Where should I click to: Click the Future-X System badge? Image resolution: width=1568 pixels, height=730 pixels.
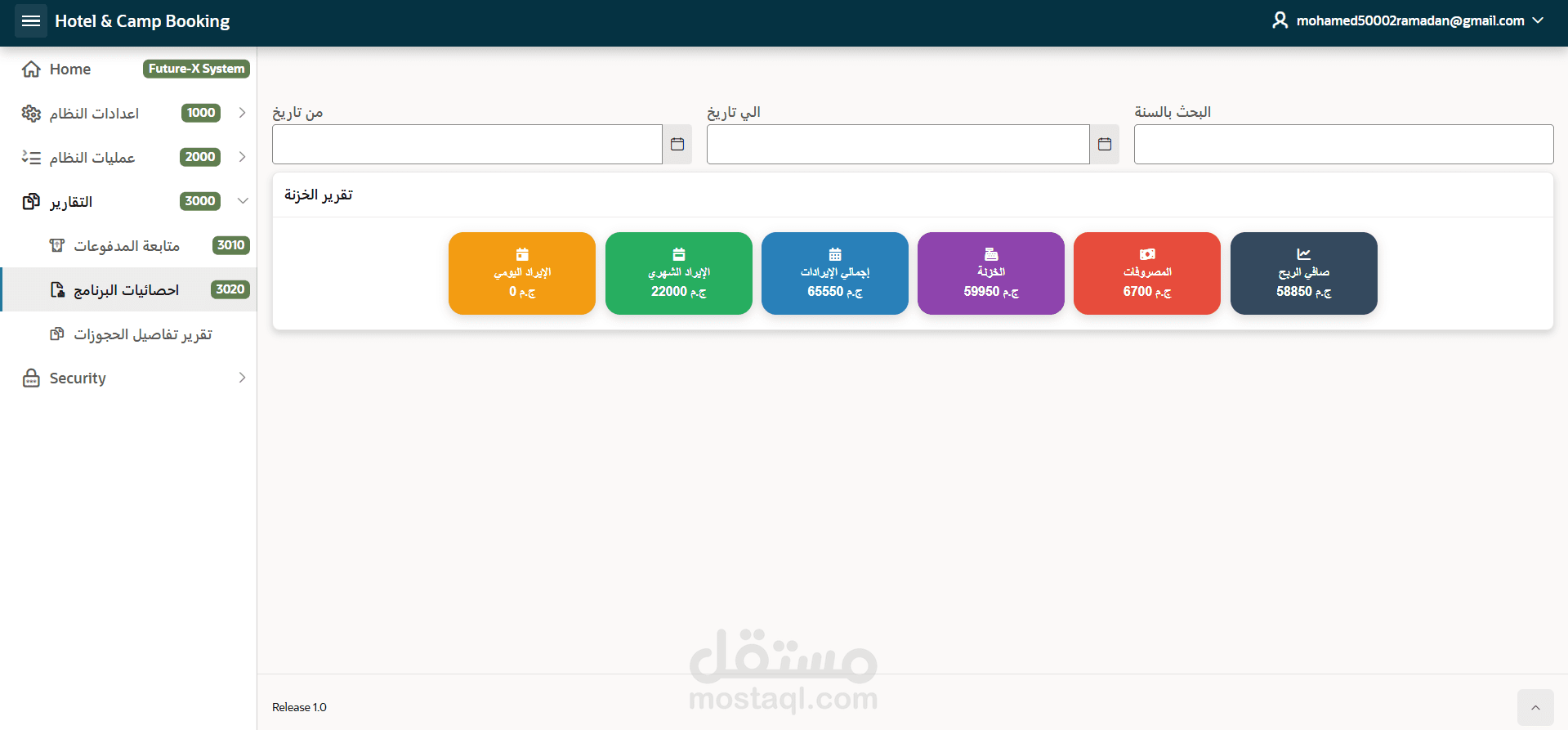pos(196,69)
